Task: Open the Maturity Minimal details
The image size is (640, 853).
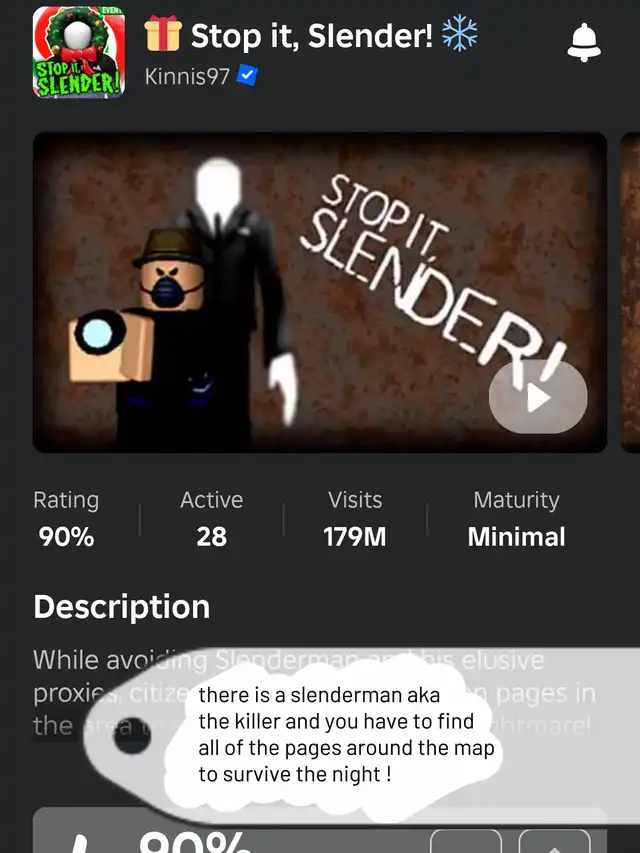Action: pyautogui.click(x=516, y=519)
